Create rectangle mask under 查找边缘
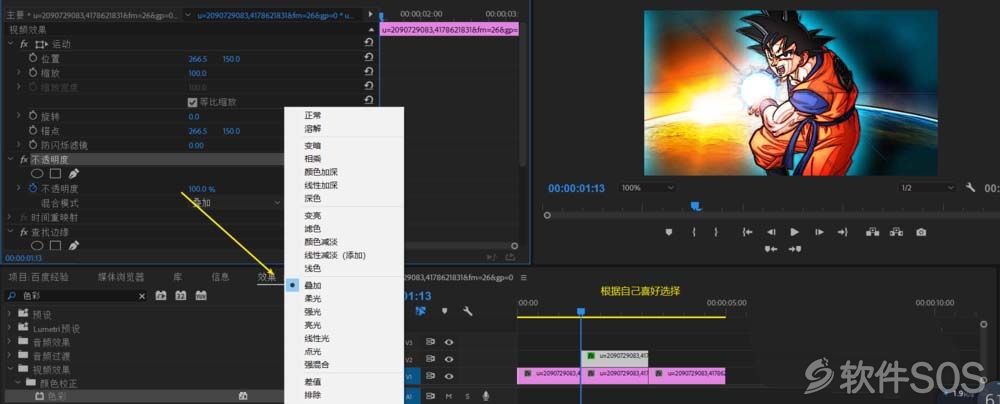 coord(55,245)
